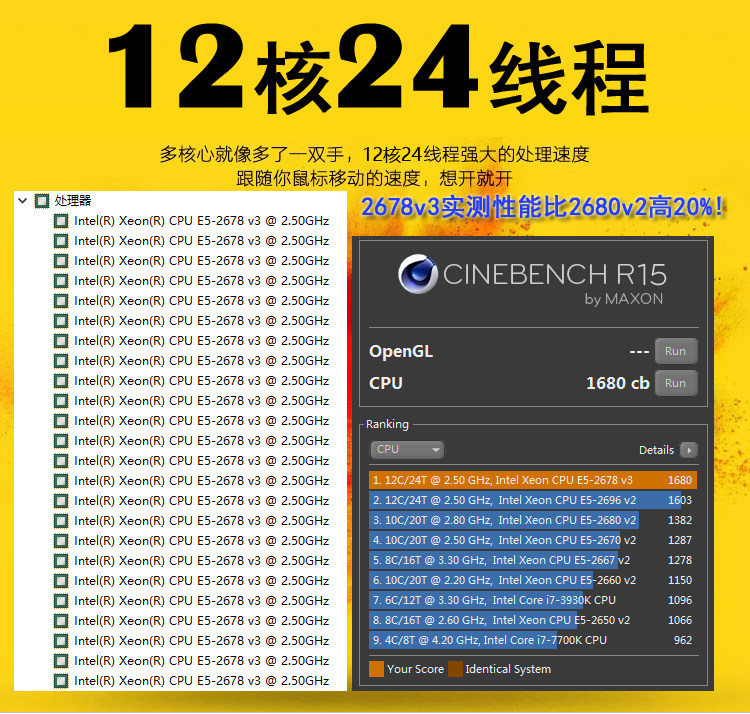Click the processor chip icon beside 处理器

(42, 200)
